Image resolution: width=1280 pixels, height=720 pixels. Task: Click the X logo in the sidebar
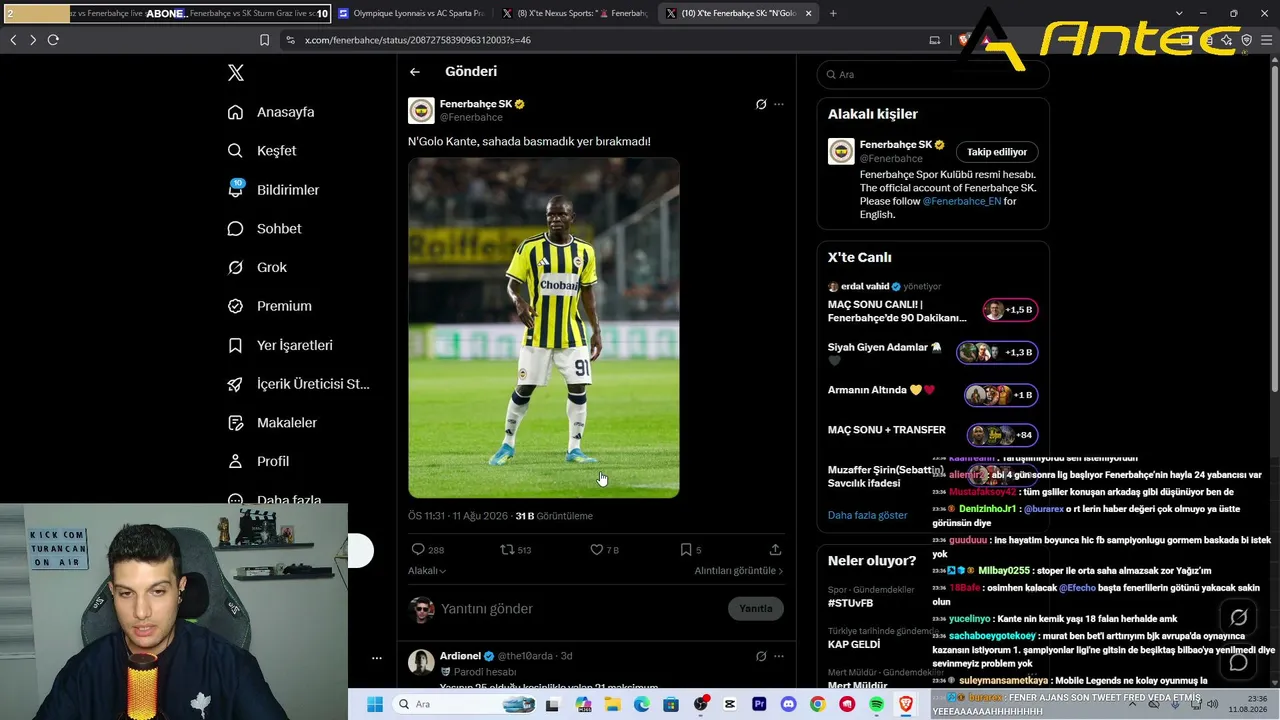click(x=236, y=73)
